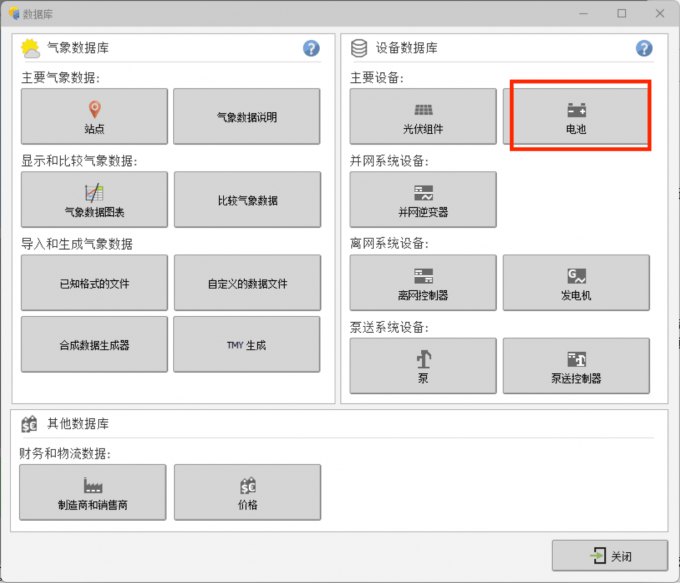Click help icon in 设备数据库 panel

[x=644, y=48]
